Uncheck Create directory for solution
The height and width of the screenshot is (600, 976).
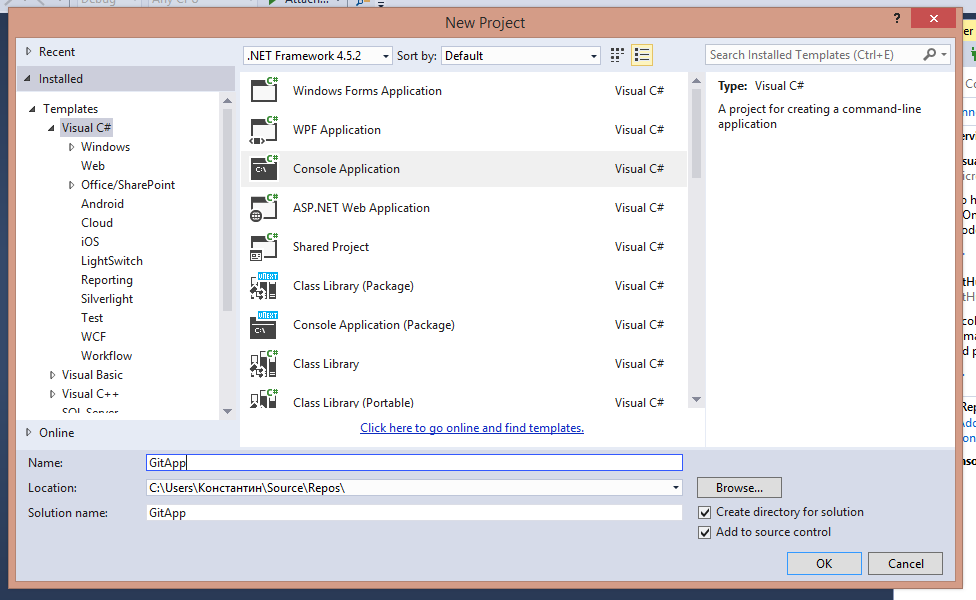[x=705, y=512]
